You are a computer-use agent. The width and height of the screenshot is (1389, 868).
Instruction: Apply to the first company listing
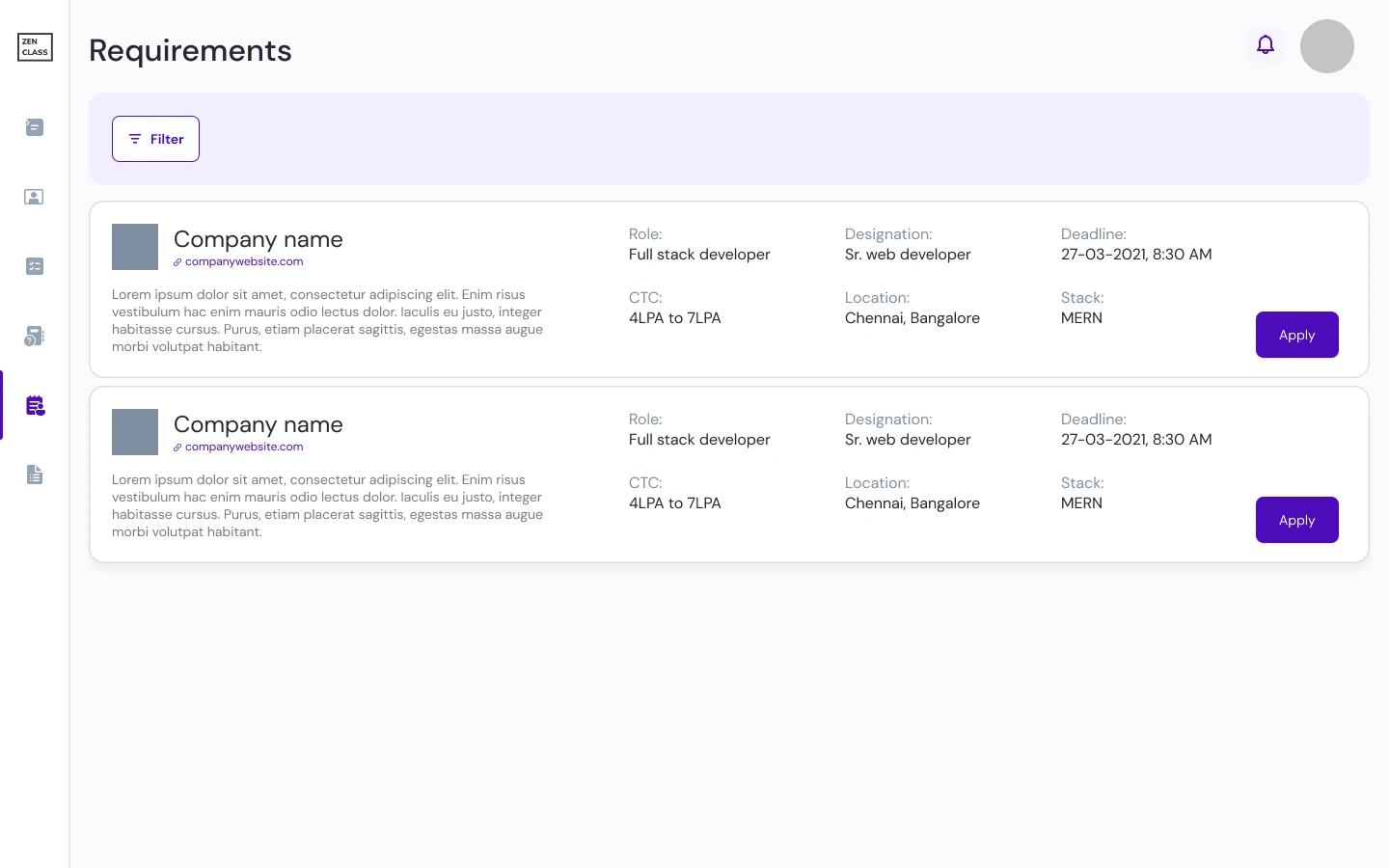[1297, 335]
